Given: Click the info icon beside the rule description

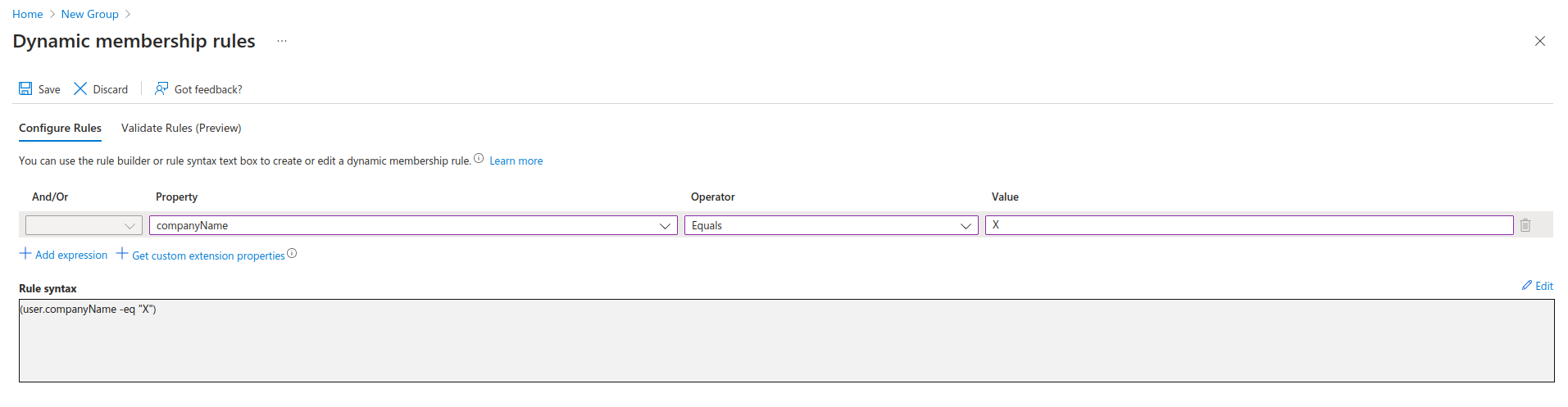Looking at the screenshot, I should pyautogui.click(x=479, y=159).
